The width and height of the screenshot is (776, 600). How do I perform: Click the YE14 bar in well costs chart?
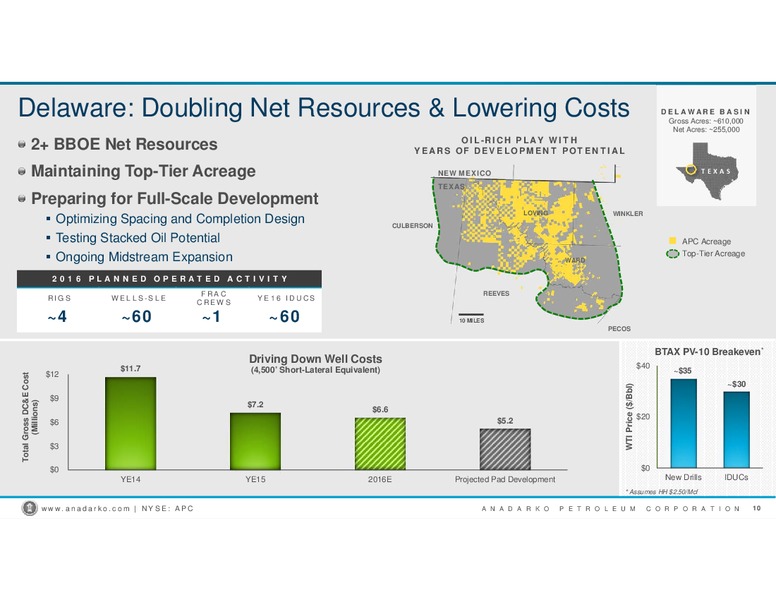(x=131, y=423)
